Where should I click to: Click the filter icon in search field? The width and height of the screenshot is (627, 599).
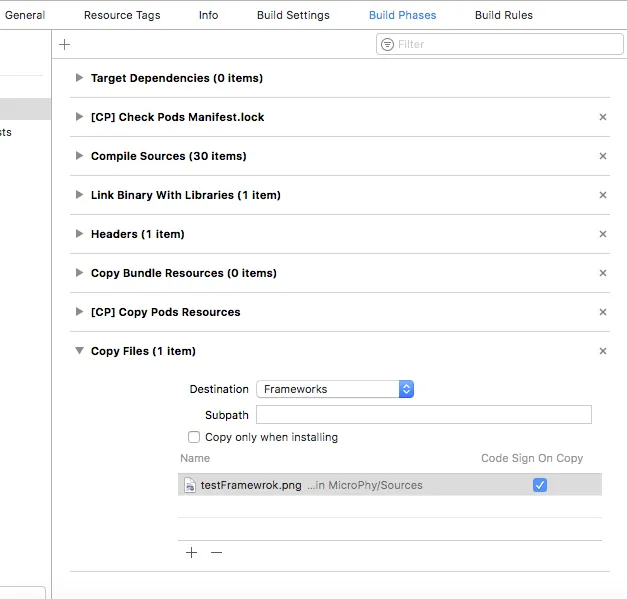click(387, 44)
